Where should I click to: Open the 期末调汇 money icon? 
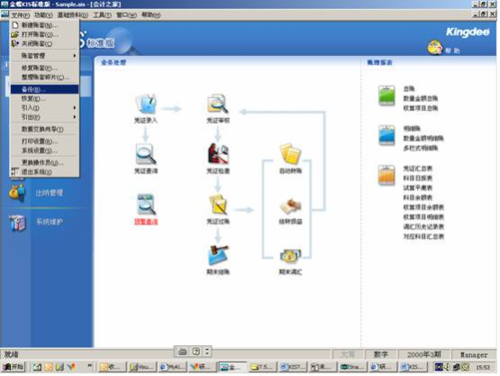pyautogui.click(x=290, y=256)
